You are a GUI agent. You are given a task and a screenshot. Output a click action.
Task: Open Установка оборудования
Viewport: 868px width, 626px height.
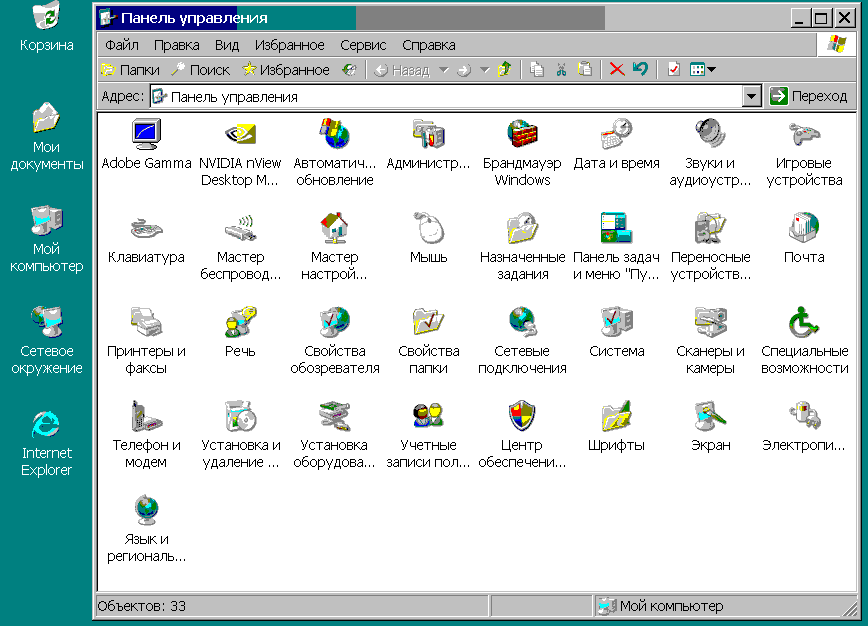pos(334,436)
